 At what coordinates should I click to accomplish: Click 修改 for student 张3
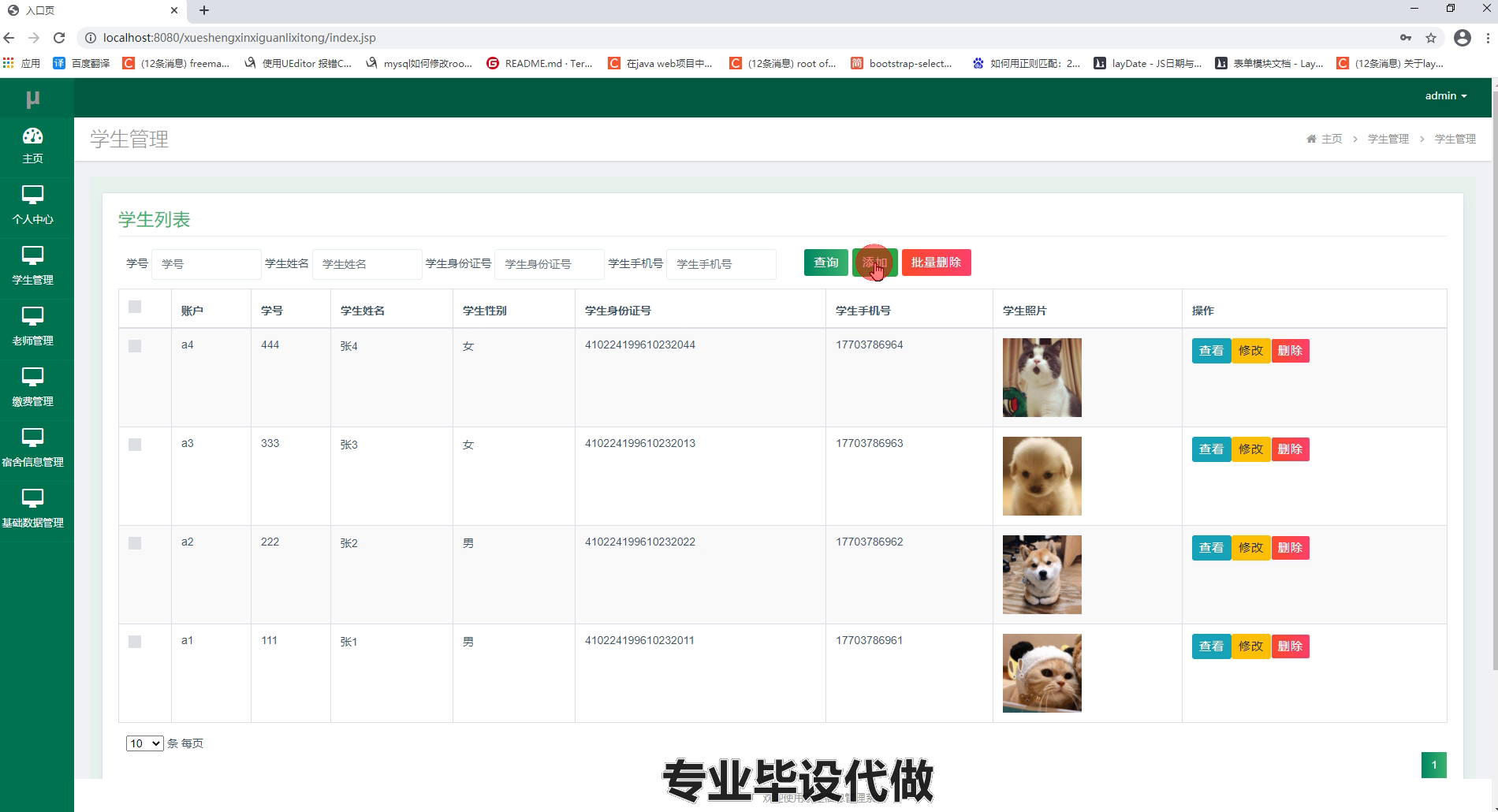(x=1250, y=449)
